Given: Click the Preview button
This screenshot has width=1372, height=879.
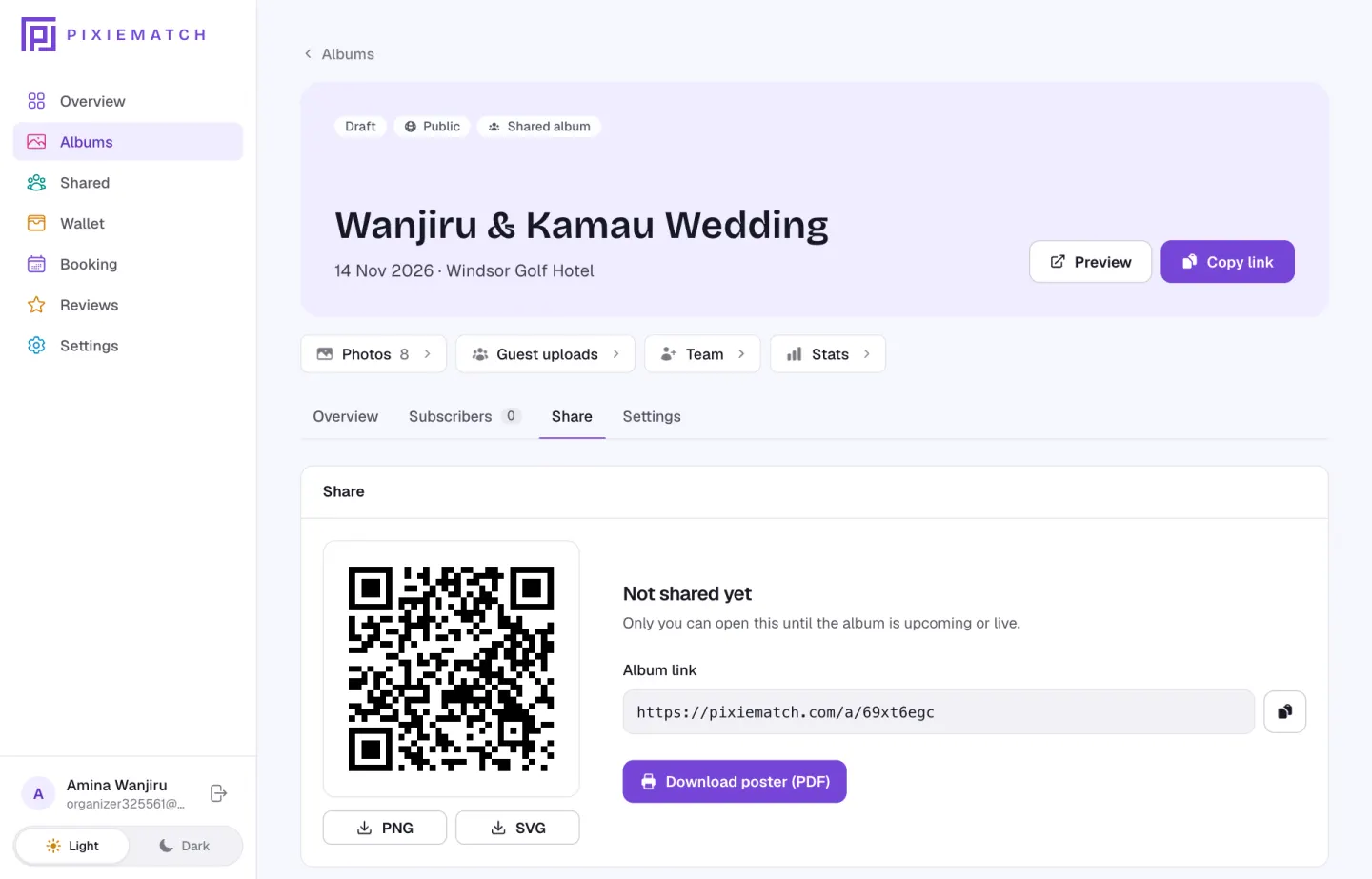Looking at the screenshot, I should 1090,262.
